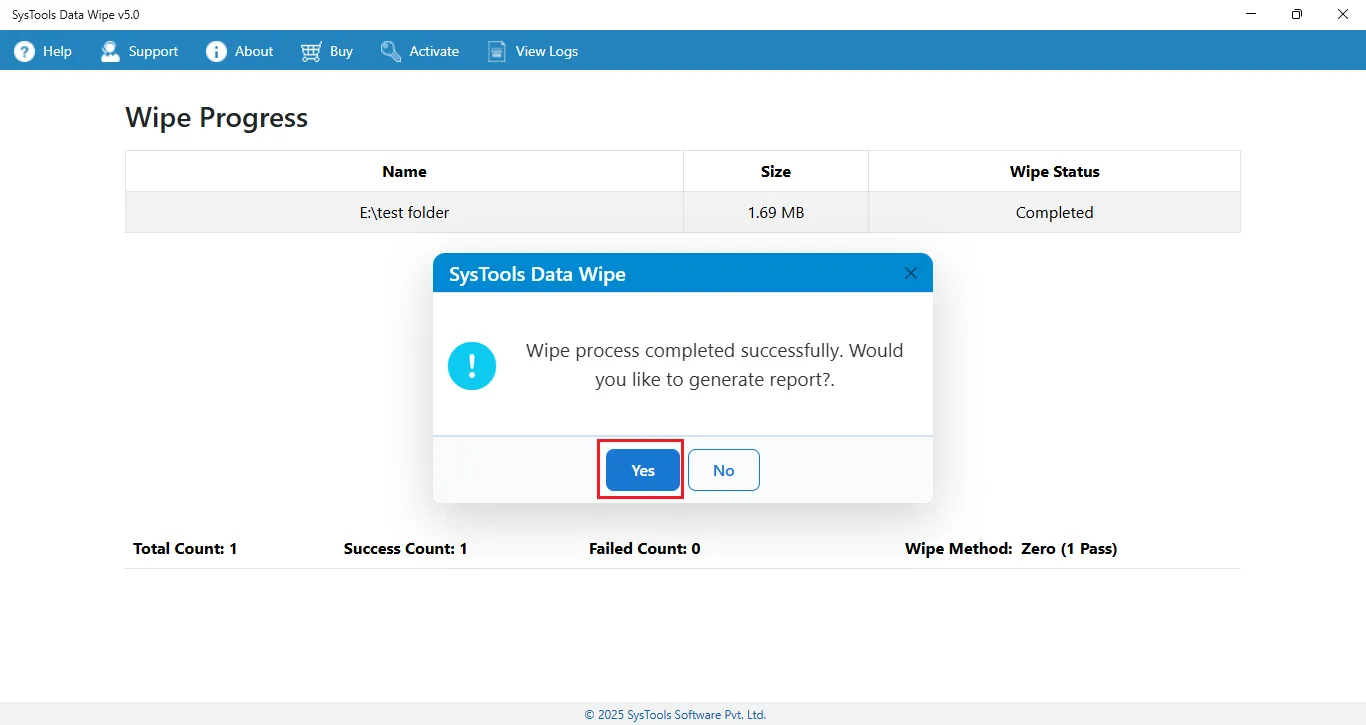
Task: Open the Support menu label
Action: 153,51
